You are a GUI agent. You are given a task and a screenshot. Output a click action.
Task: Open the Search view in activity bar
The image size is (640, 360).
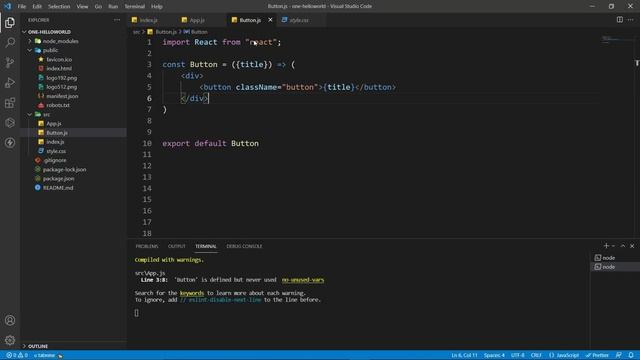point(10,42)
